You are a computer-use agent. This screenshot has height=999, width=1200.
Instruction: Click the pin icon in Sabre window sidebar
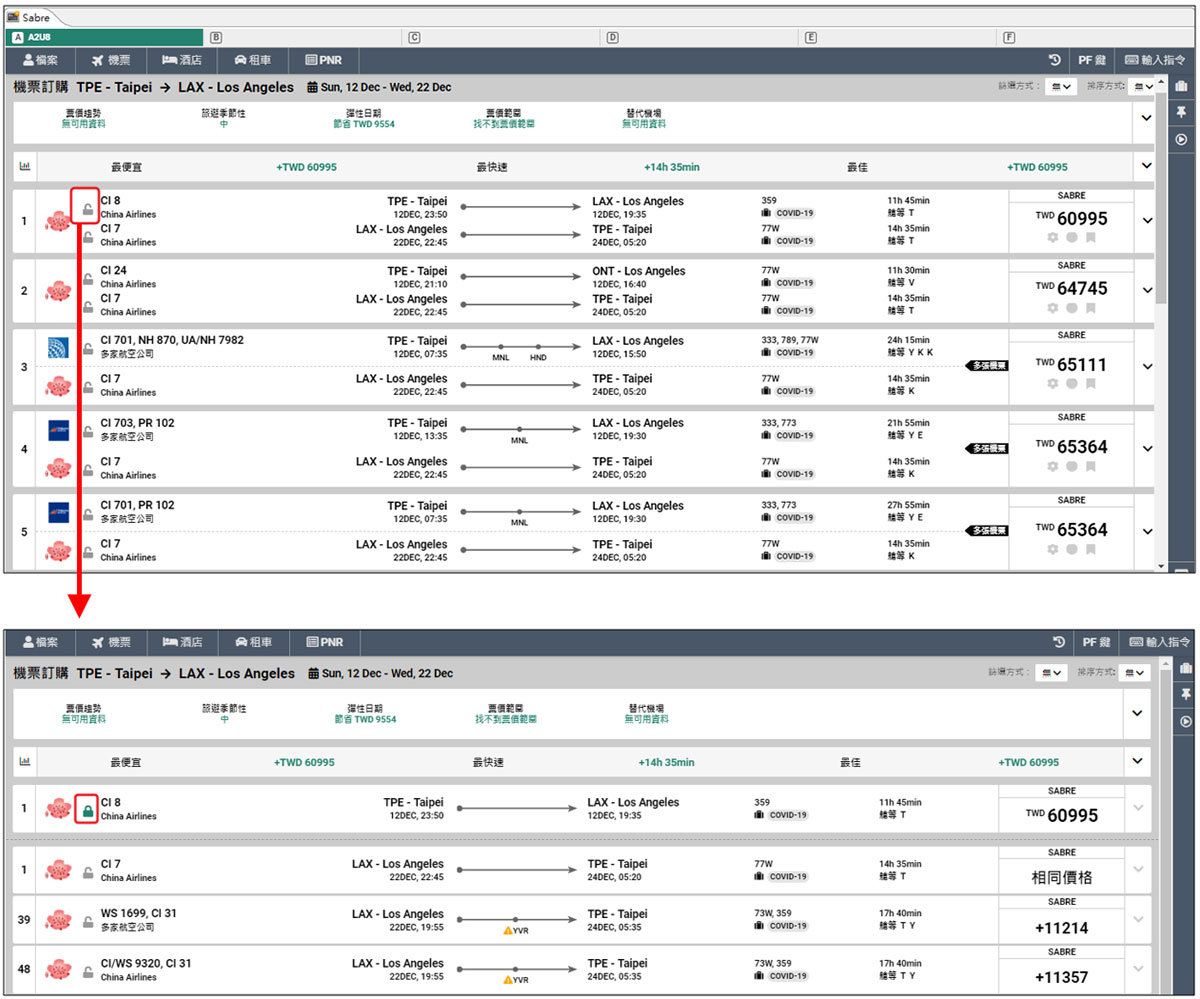(1182, 111)
